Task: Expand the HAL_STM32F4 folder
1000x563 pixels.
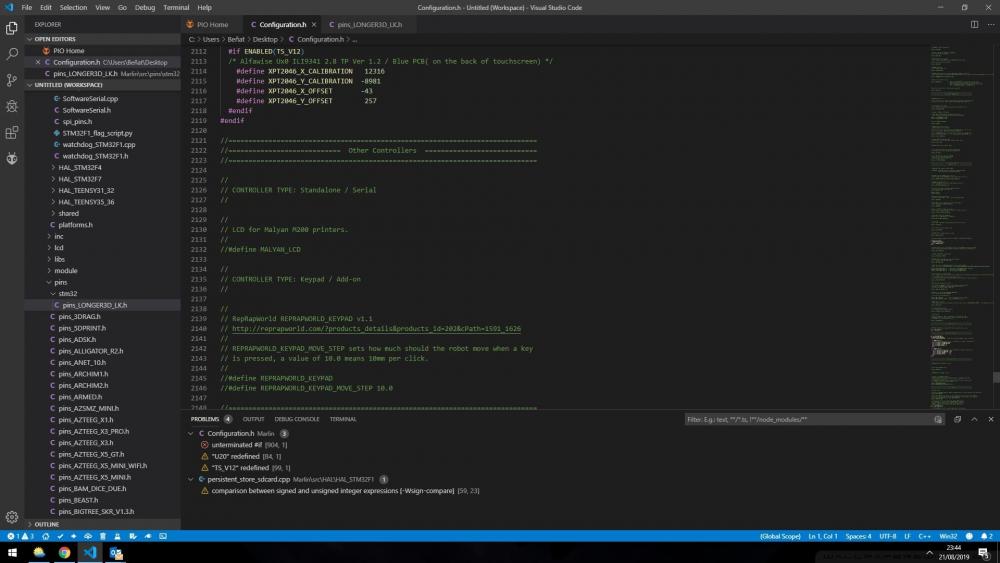Action: point(80,167)
